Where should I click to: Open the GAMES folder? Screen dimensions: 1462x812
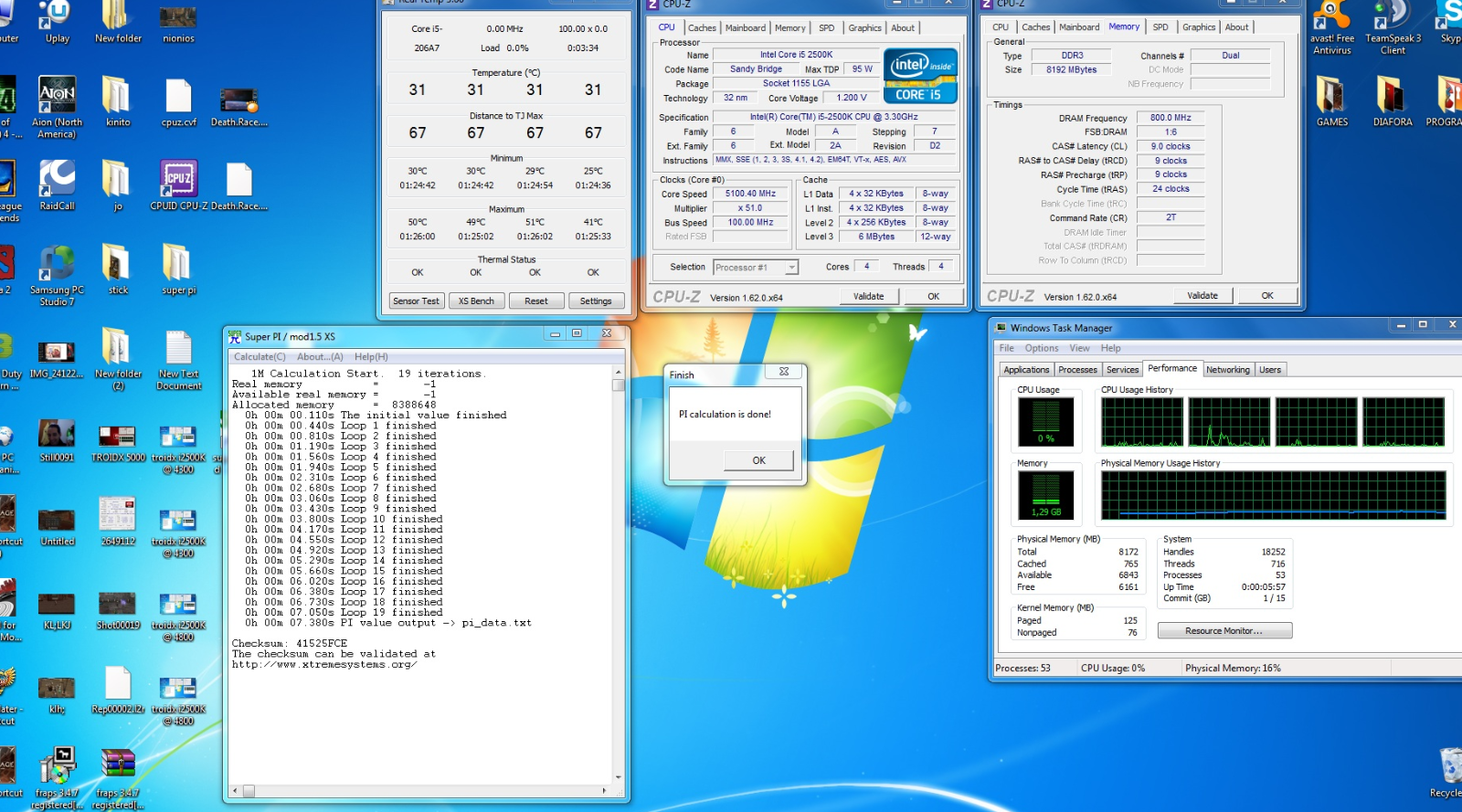click(x=1331, y=102)
